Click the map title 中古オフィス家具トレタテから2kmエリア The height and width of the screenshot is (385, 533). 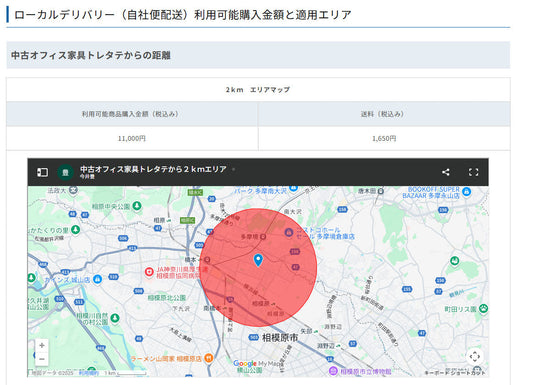click(153, 169)
